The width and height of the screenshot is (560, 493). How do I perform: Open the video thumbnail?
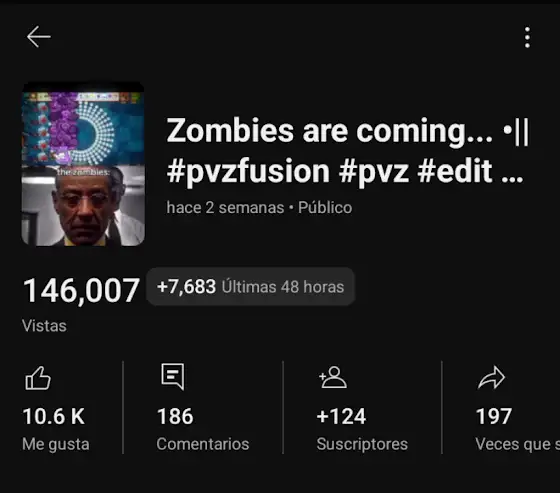(83, 164)
